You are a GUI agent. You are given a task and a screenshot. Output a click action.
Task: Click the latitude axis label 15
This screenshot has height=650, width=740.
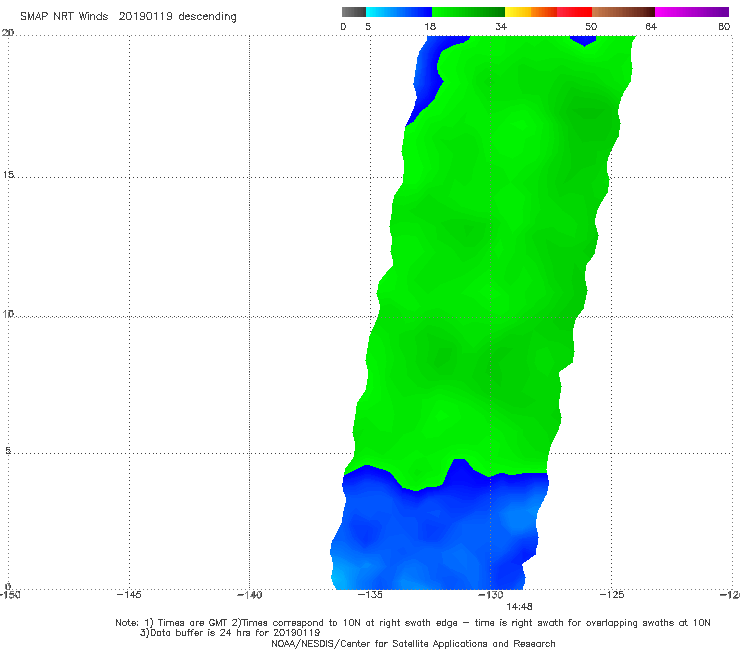[x=8, y=175]
